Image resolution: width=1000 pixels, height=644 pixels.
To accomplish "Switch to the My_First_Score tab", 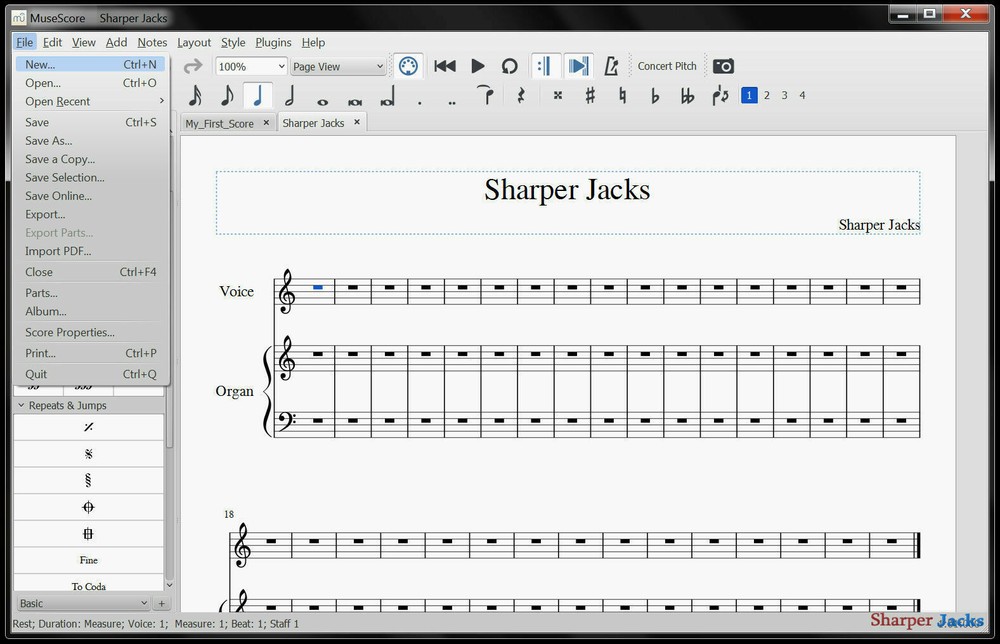I will click(221, 122).
